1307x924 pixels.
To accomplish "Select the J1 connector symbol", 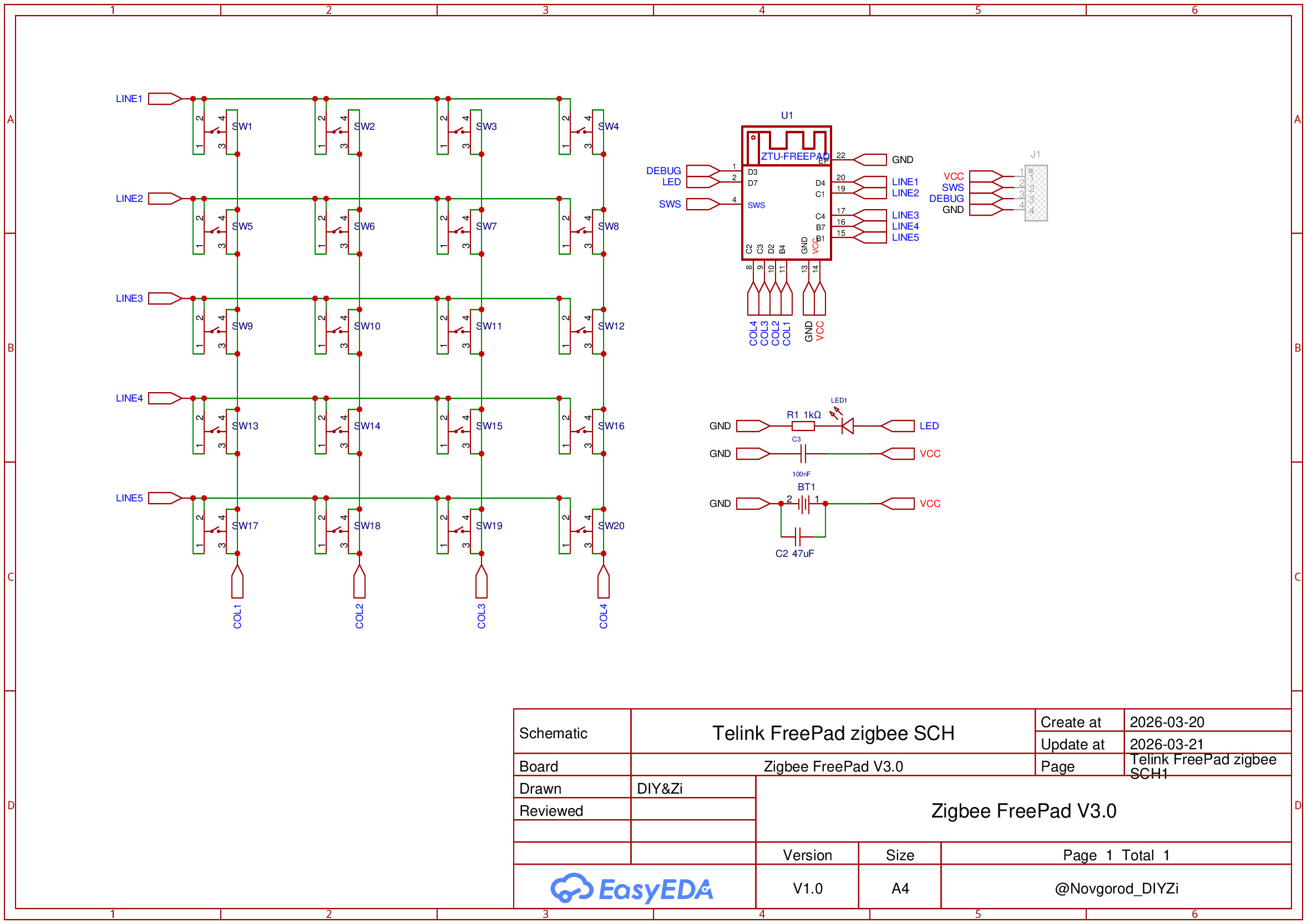I will [x=1036, y=193].
